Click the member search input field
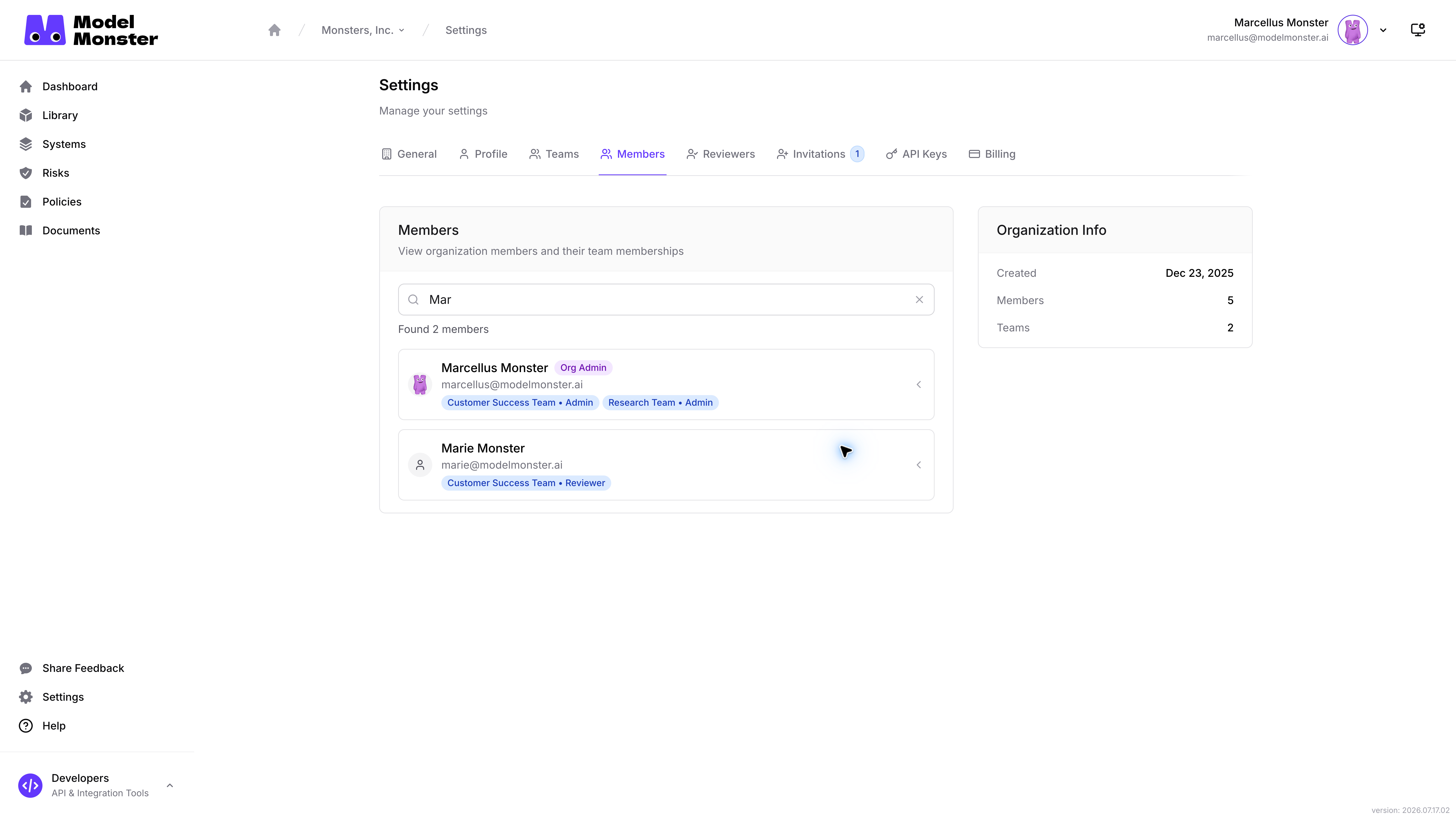Image resolution: width=1456 pixels, height=819 pixels. click(666, 300)
